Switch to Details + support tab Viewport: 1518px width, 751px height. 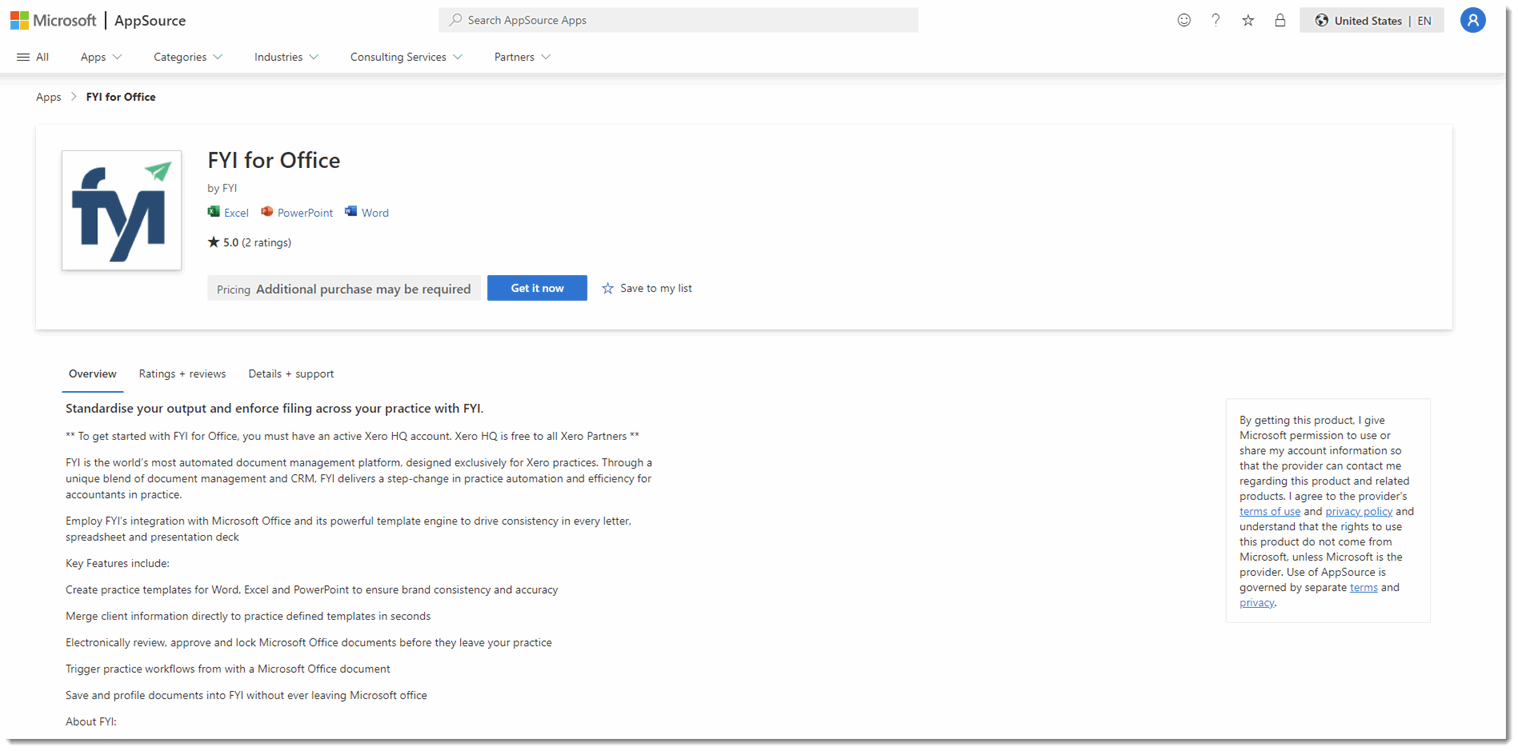coord(291,374)
